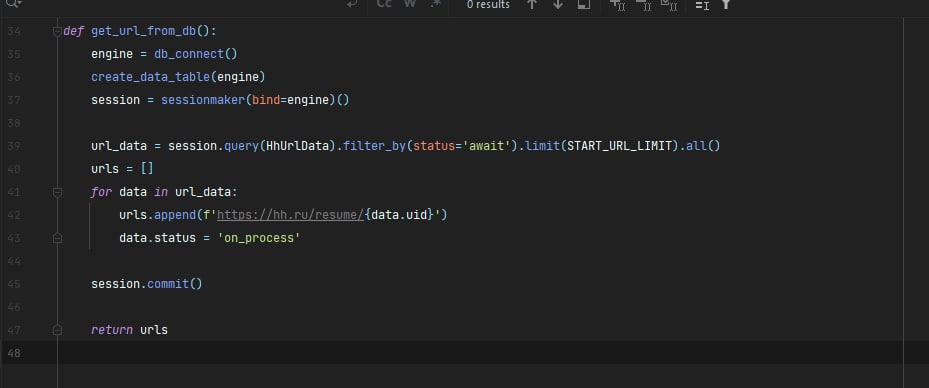Open the search history magnifier dropdown
929x388 pixels.
pyautogui.click(x=13, y=3)
